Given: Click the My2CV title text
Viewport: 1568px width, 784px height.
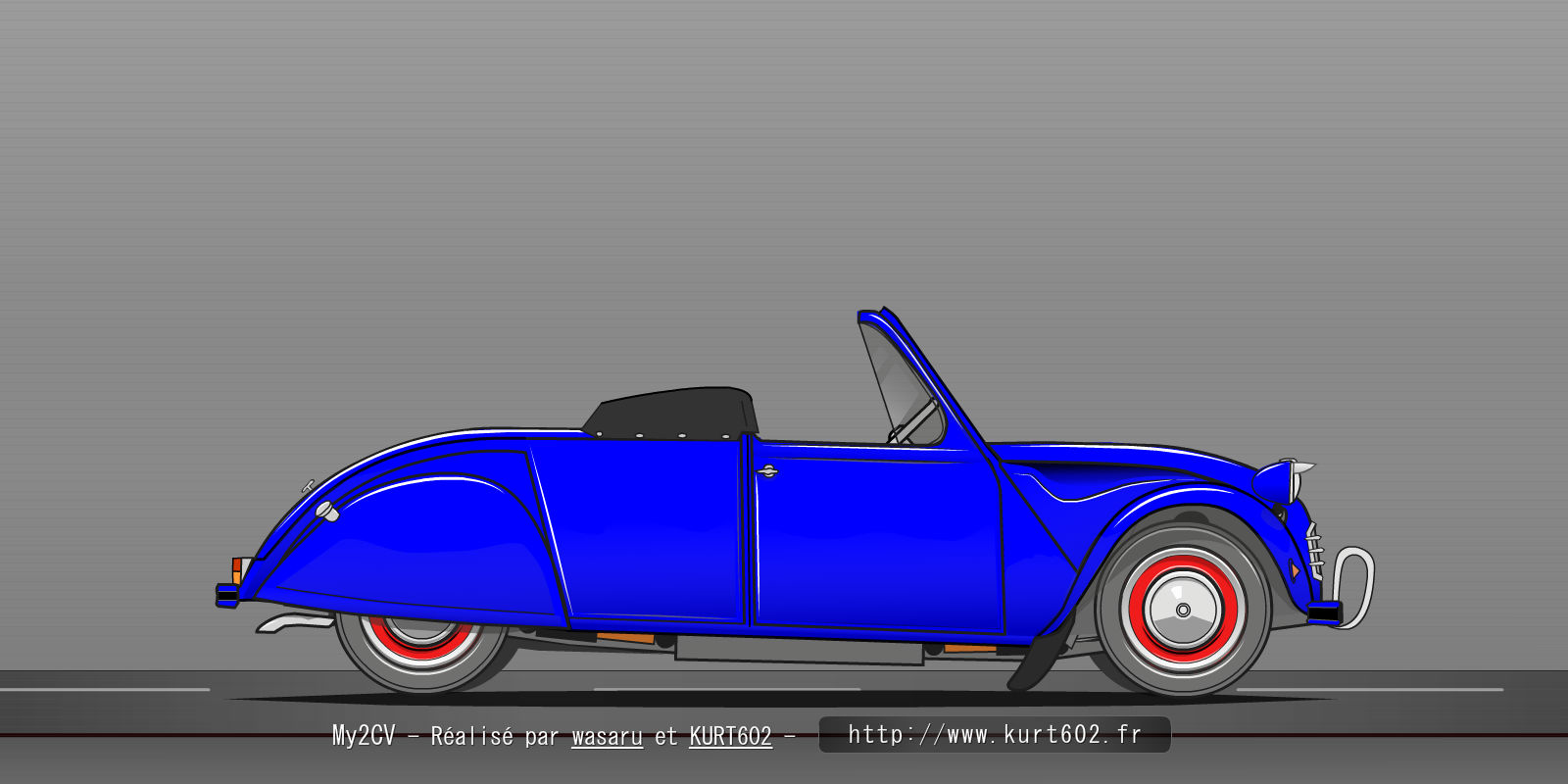Looking at the screenshot, I should [363, 736].
